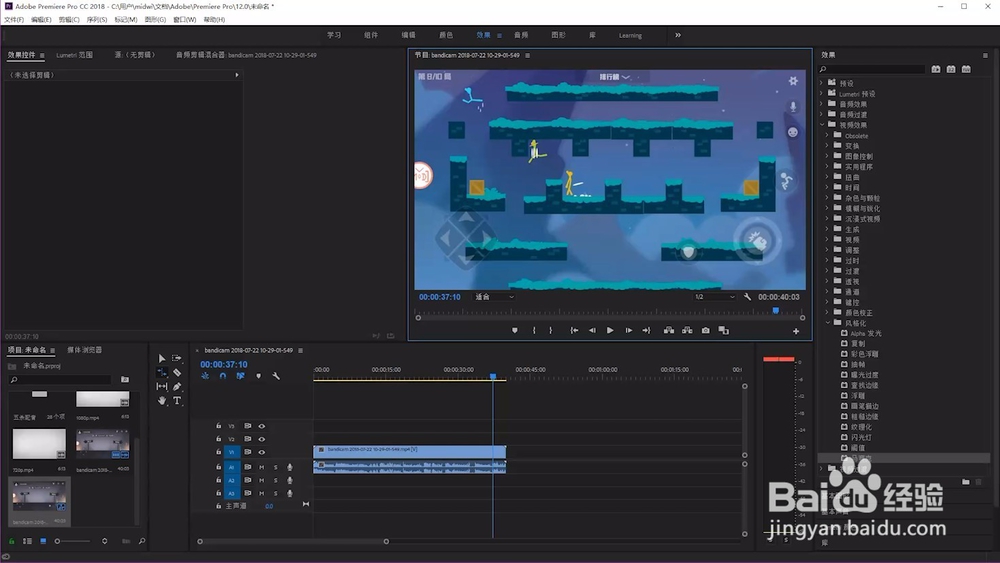Hide track V3 with eye icon
The height and width of the screenshot is (563, 1000).
(x=261, y=426)
